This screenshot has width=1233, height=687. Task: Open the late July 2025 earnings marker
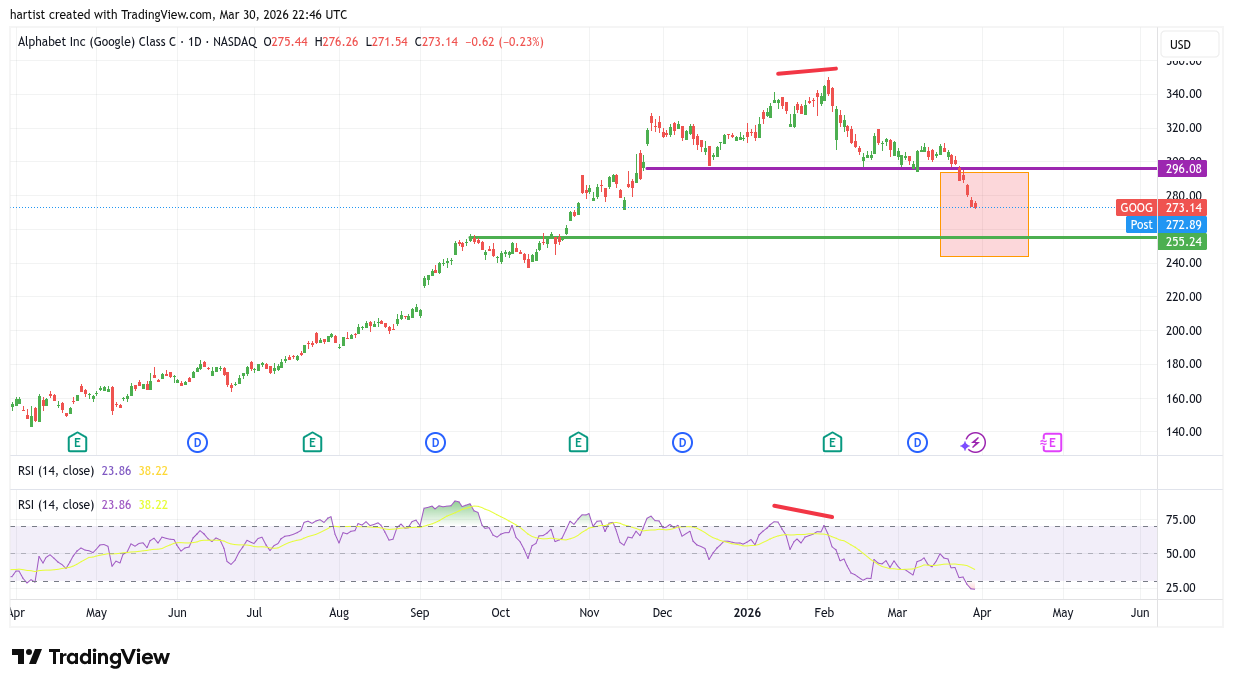pos(312,442)
